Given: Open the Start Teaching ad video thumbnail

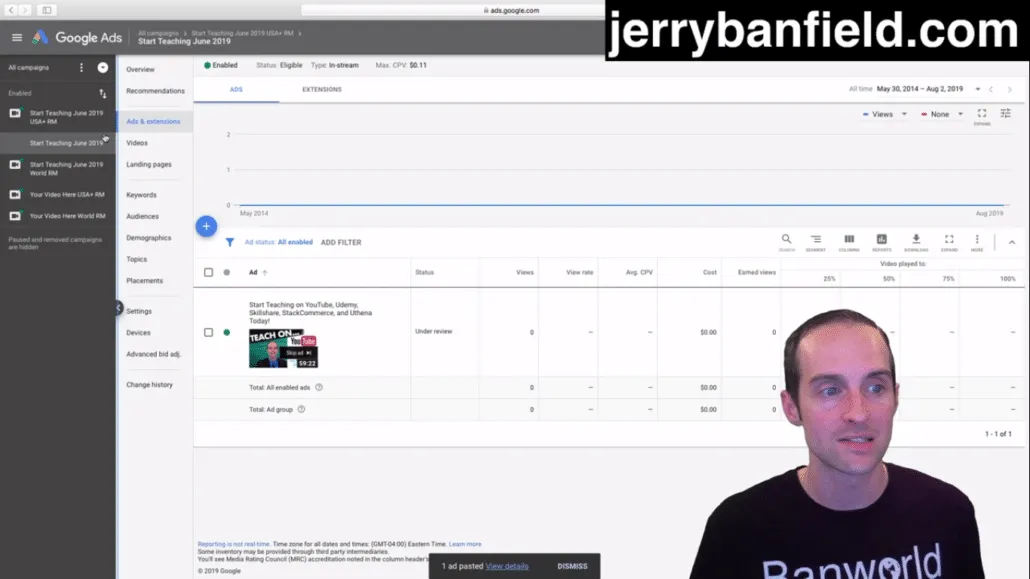Looking at the screenshot, I should (x=283, y=348).
